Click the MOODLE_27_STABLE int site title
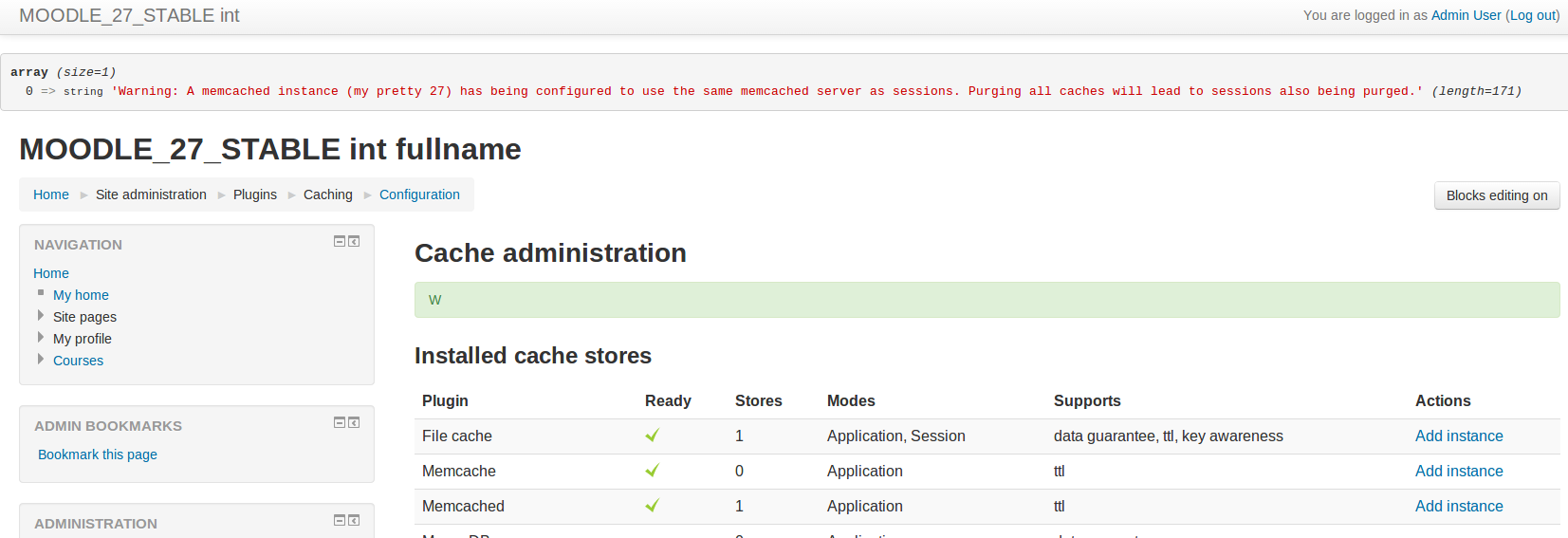 tap(129, 15)
